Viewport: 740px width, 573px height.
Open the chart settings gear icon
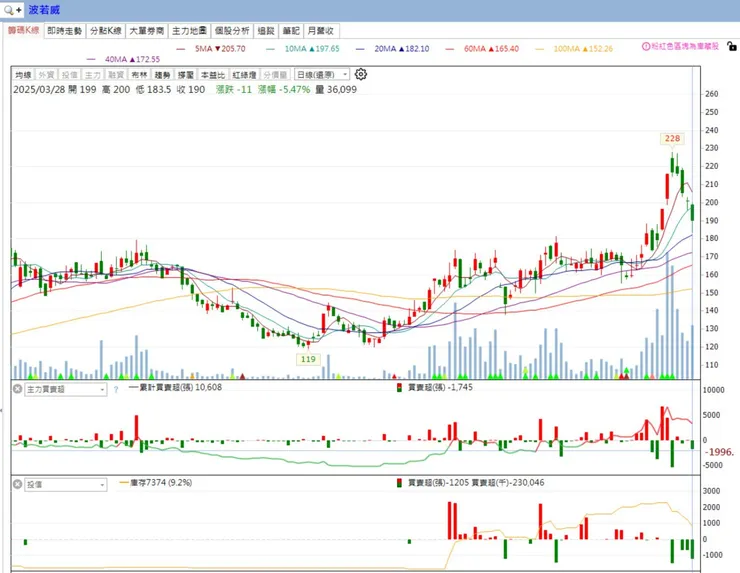[x=361, y=74]
